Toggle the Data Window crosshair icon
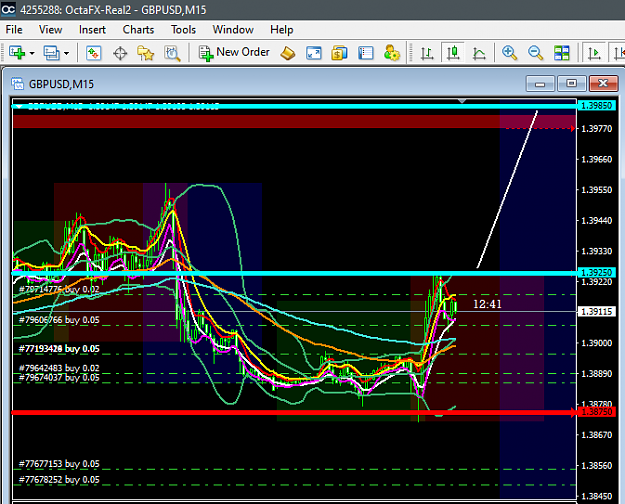 pyautogui.click(x=120, y=53)
